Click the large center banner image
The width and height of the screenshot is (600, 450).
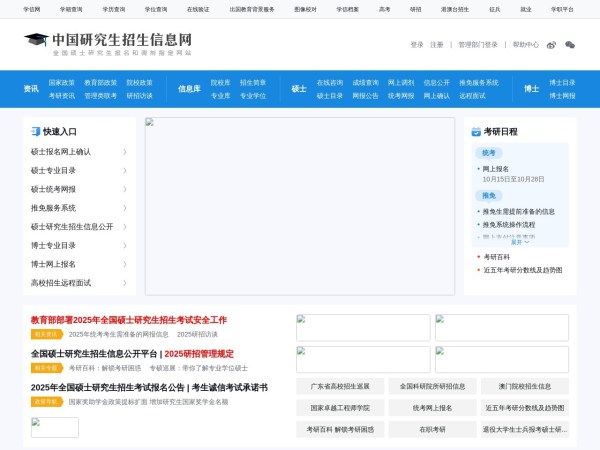point(299,206)
